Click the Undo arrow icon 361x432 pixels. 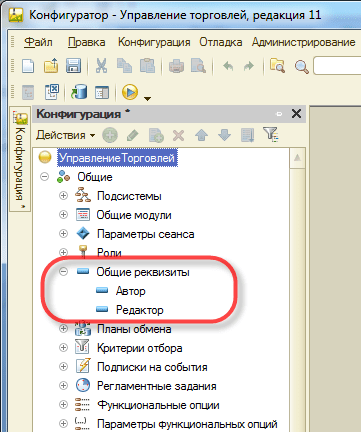[228, 66]
